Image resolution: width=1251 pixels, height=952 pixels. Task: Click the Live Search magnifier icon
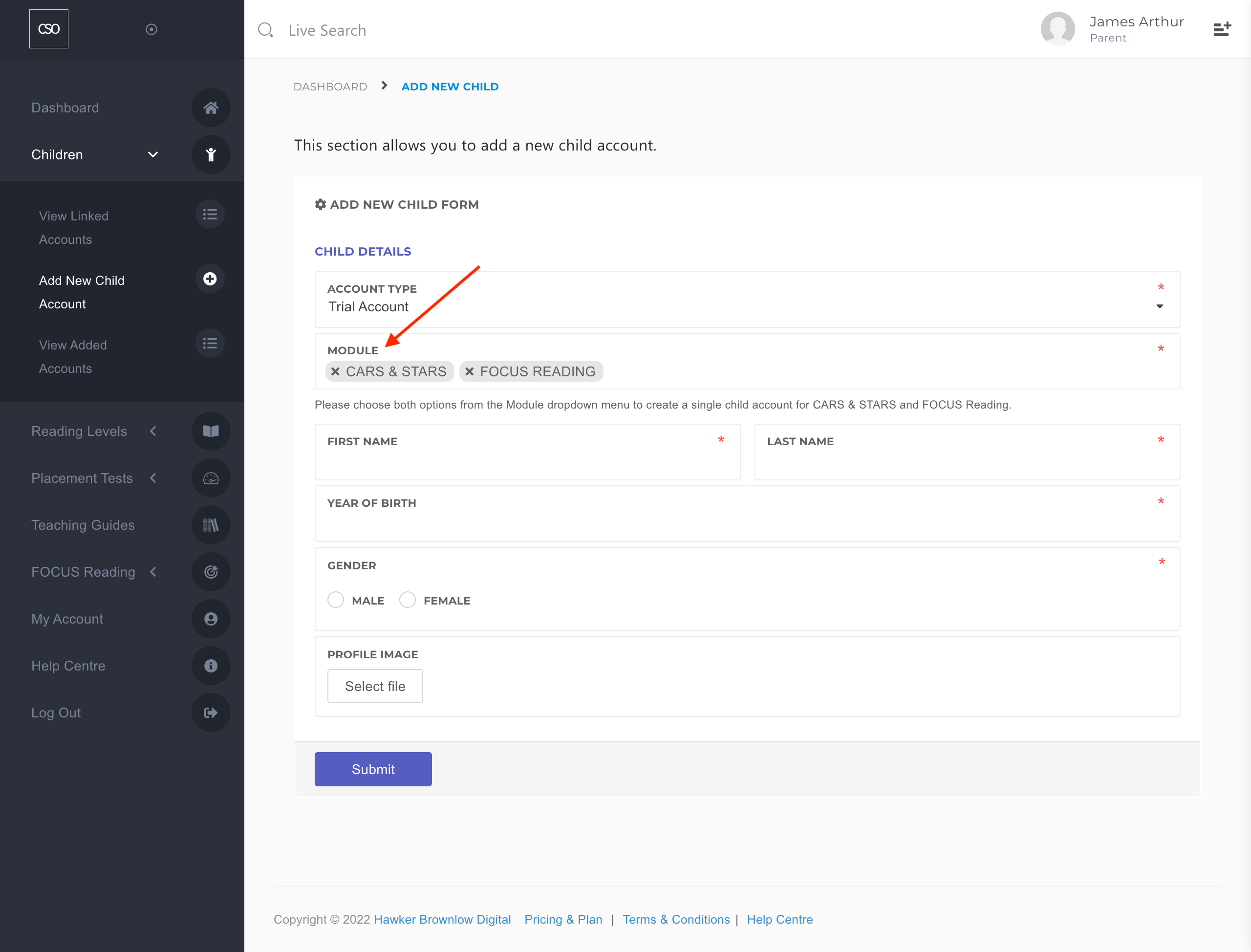point(266,30)
